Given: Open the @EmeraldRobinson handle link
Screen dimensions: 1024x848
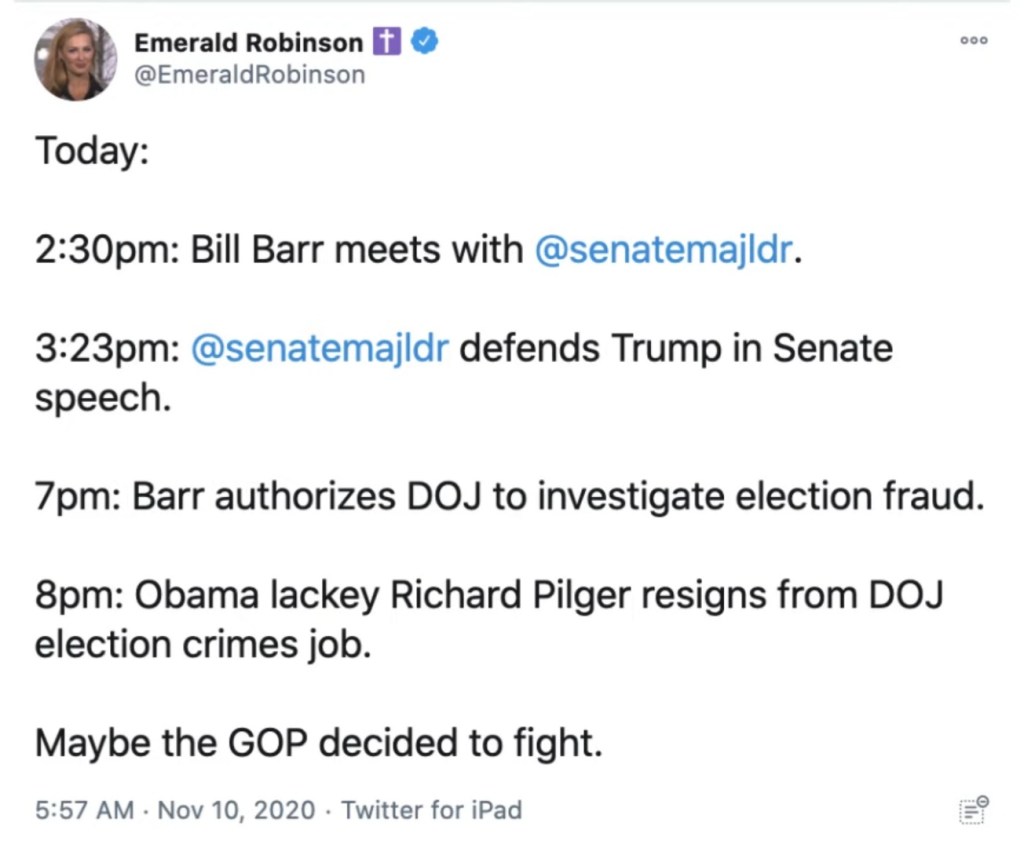Looking at the screenshot, I should [249, 75].
